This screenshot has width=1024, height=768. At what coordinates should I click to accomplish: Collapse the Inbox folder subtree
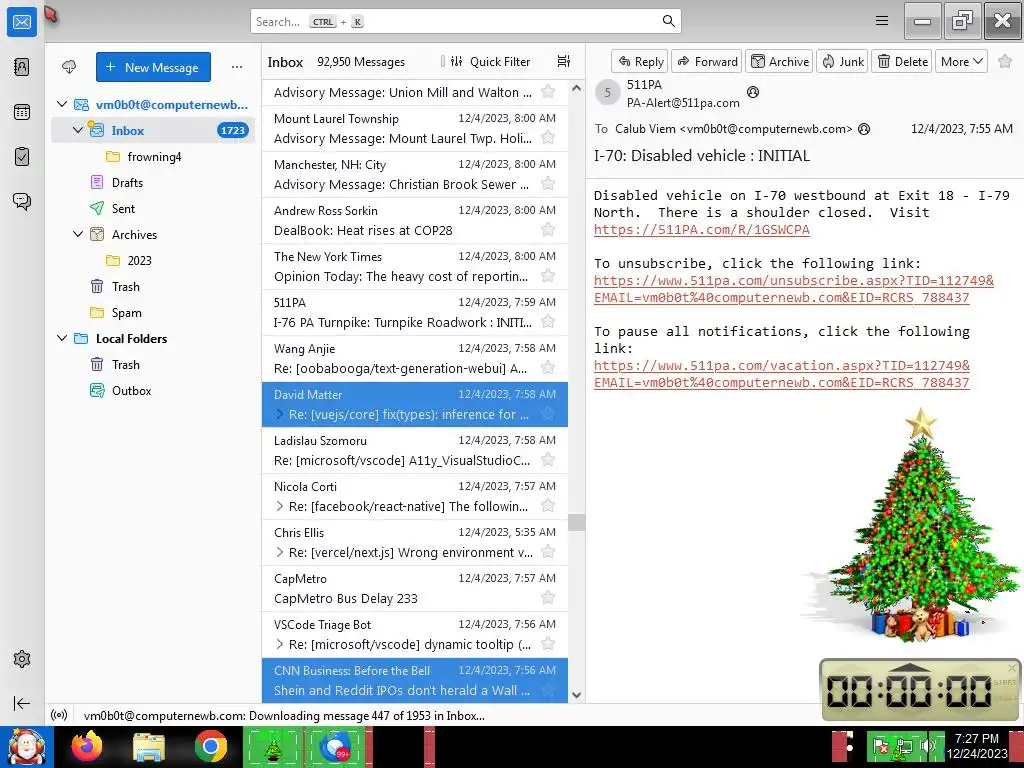pos(78,130)
